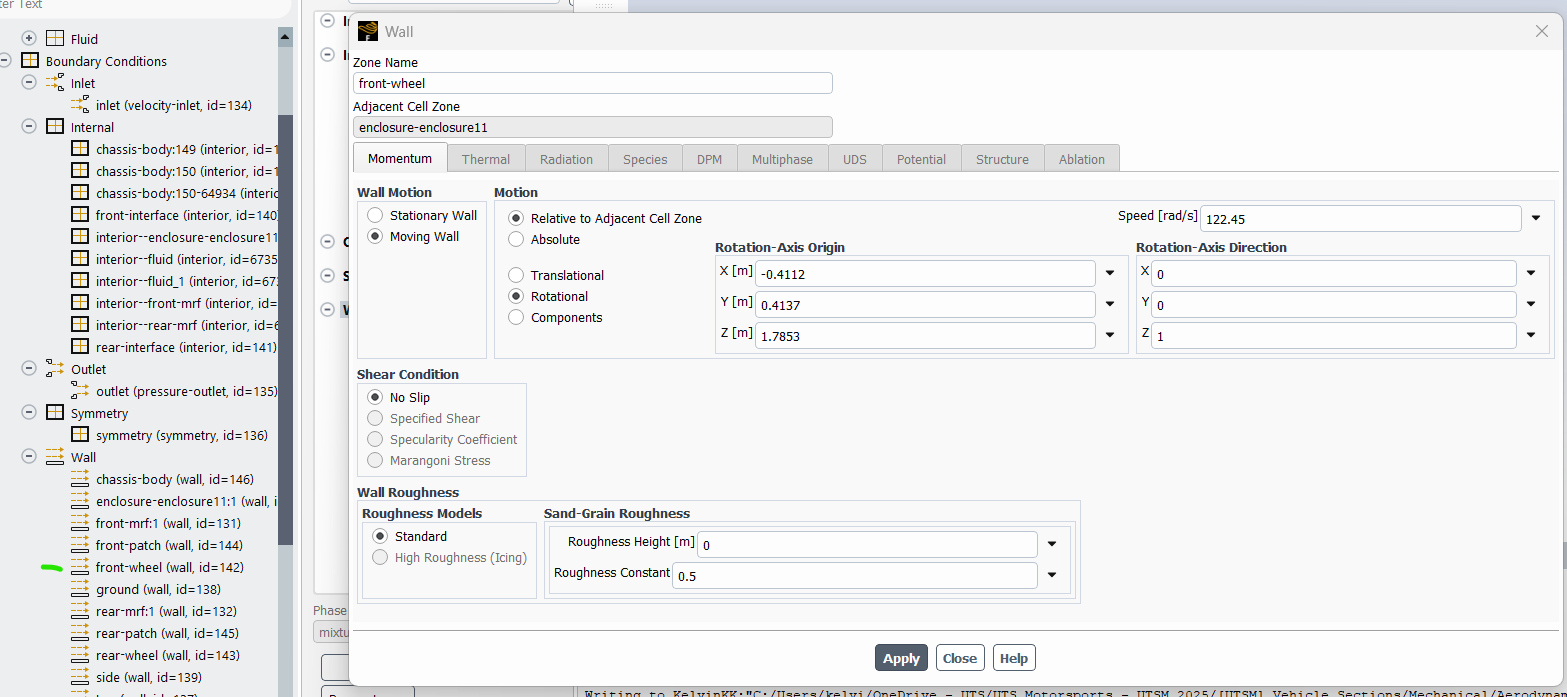The width and height of the screenshot is (1567, 697).
Task: Switch to the Radiation tab
Action: pos(566,159)
